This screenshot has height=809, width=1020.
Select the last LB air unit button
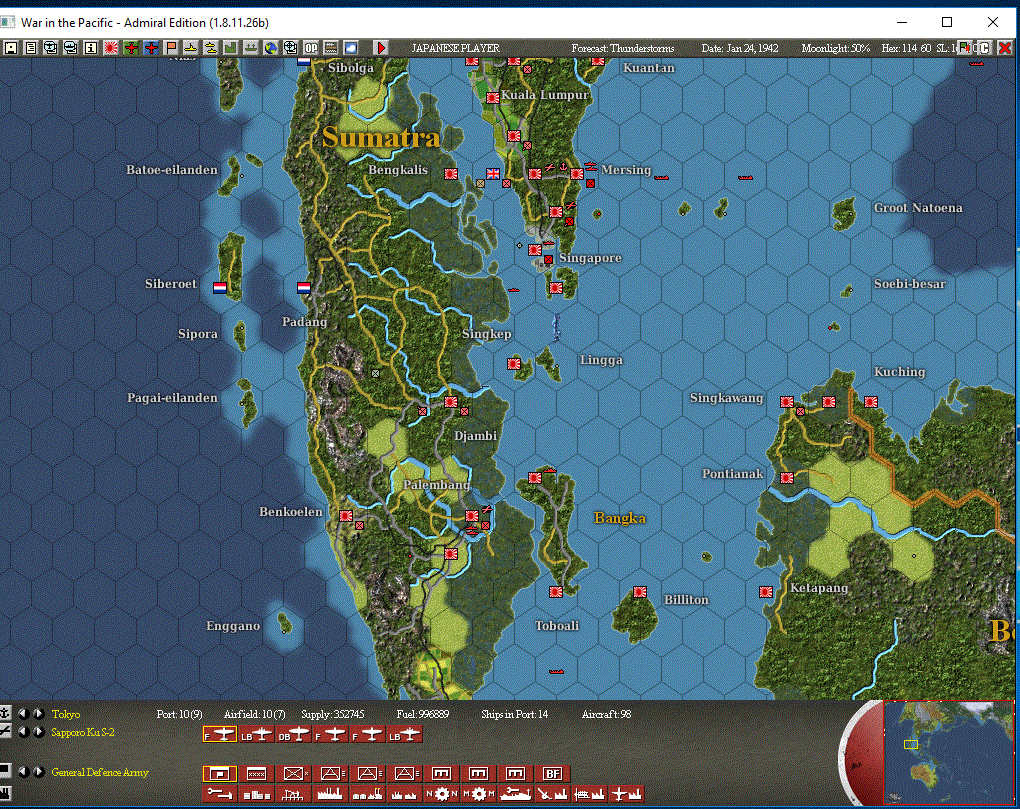coord(405,735)
